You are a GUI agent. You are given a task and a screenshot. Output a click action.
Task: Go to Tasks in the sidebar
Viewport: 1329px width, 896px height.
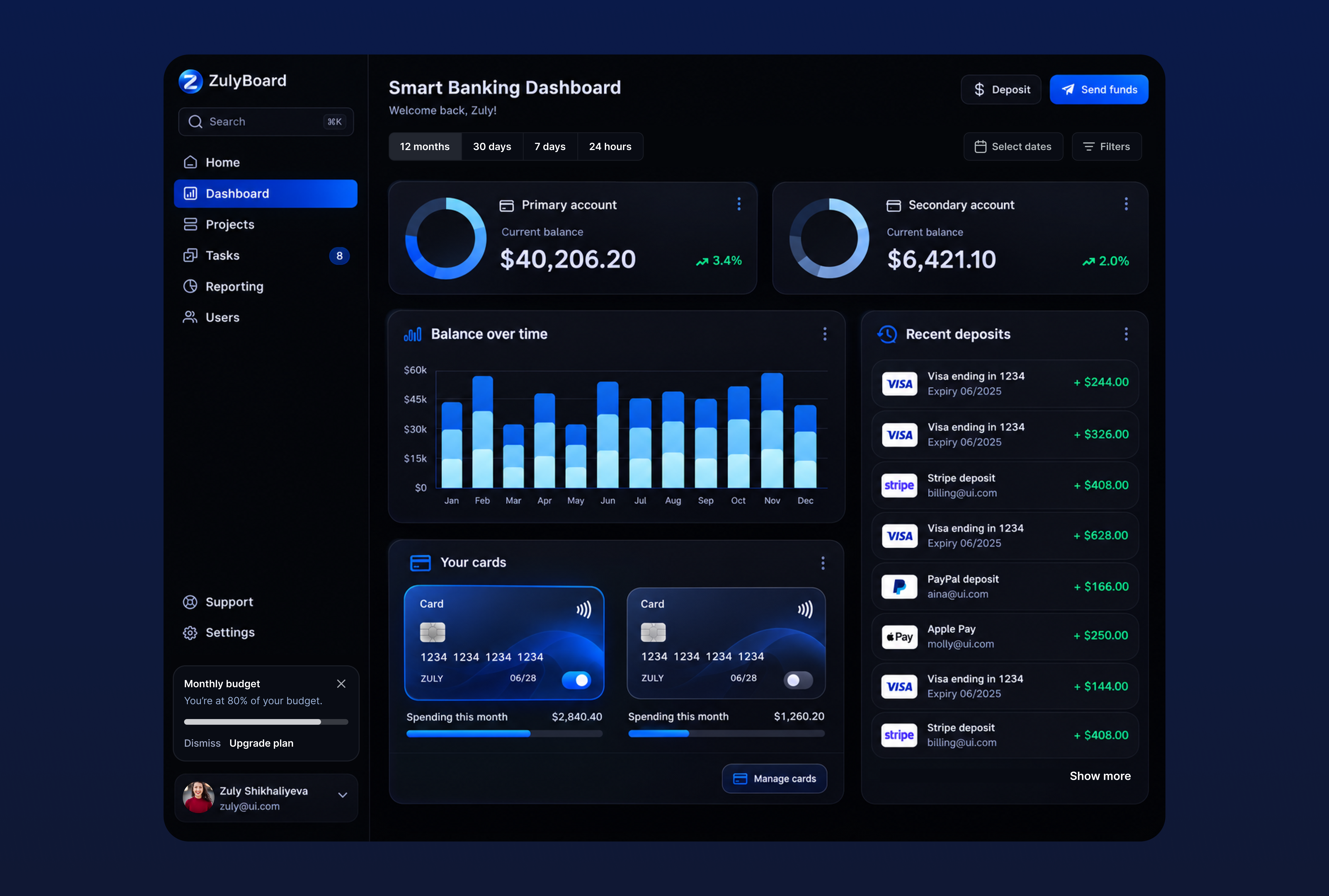[266, 255]
